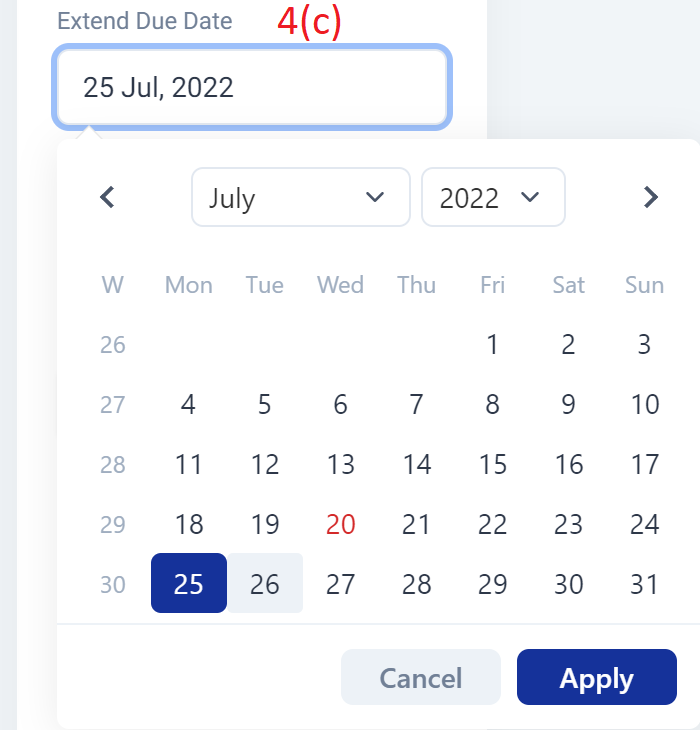Image resolution: width=700 pixels, height=730 pixels.
Task: Apply the selected date
Action: click(597, 677)
